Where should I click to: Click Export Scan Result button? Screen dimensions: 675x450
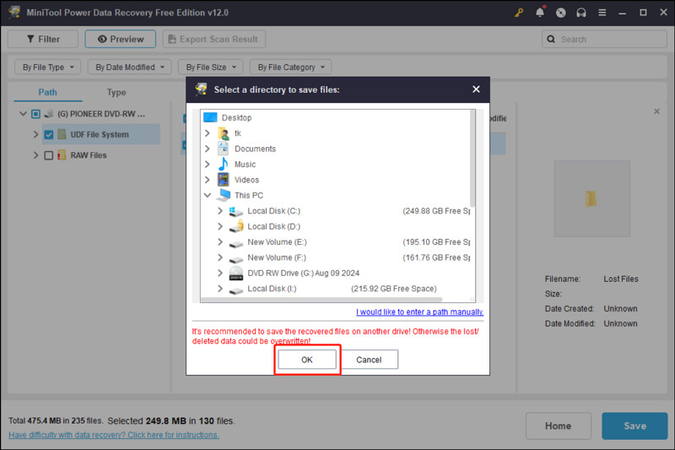coord(214,39)
